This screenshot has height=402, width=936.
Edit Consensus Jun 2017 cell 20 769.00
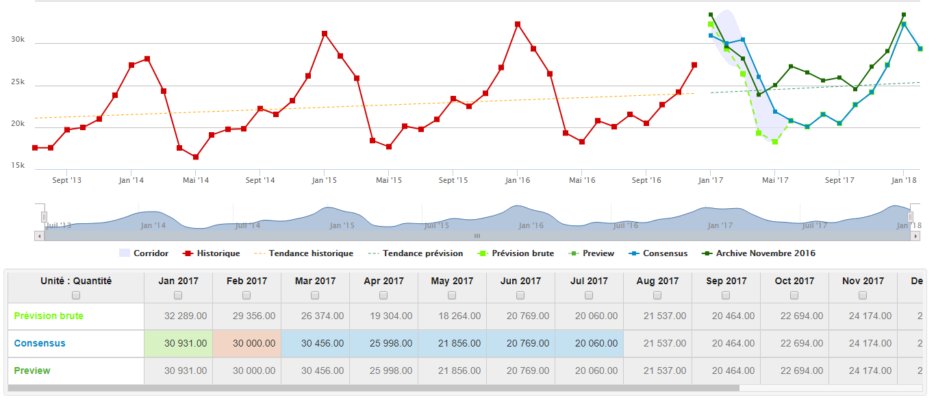pos(521,343)
